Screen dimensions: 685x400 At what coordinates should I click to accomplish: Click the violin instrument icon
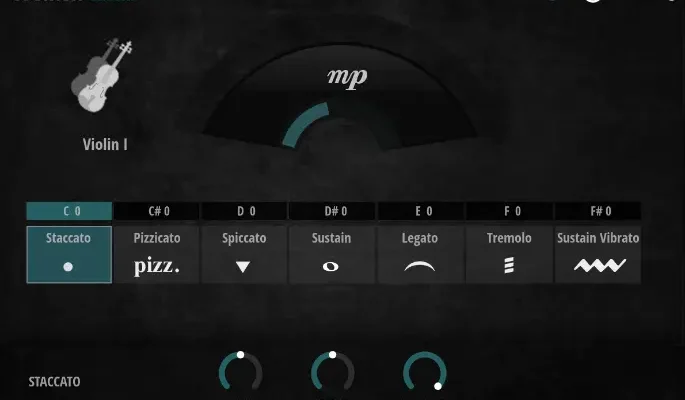click(103, 76)
